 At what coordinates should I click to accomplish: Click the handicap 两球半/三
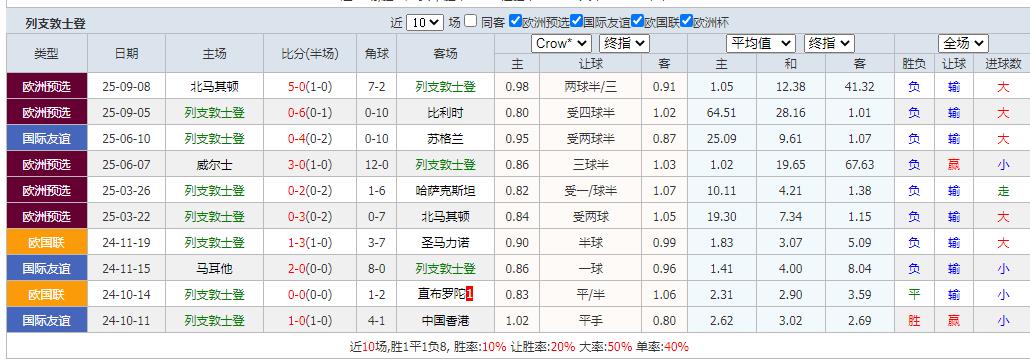coord(591,87)
